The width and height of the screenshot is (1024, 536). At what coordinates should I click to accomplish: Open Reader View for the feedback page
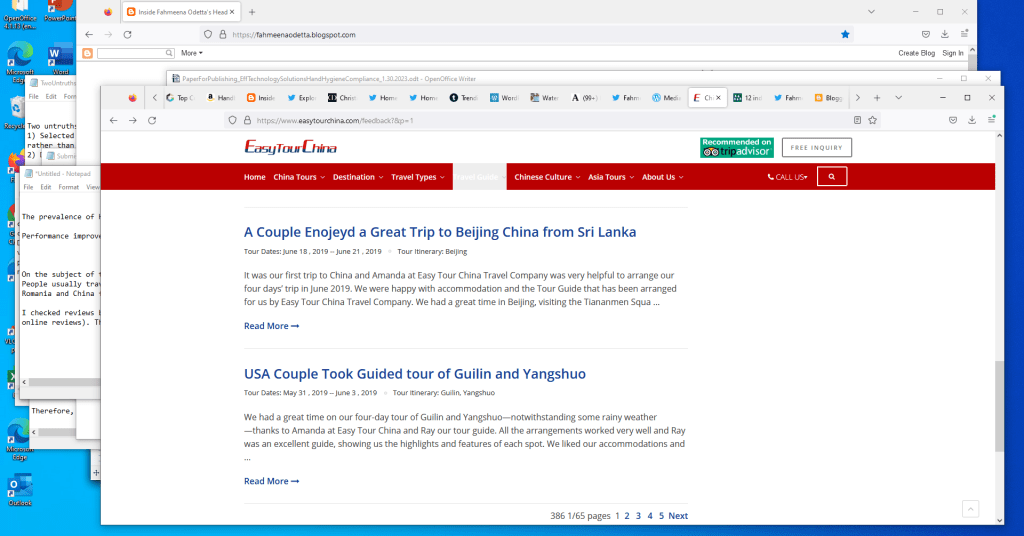[857, 120]
